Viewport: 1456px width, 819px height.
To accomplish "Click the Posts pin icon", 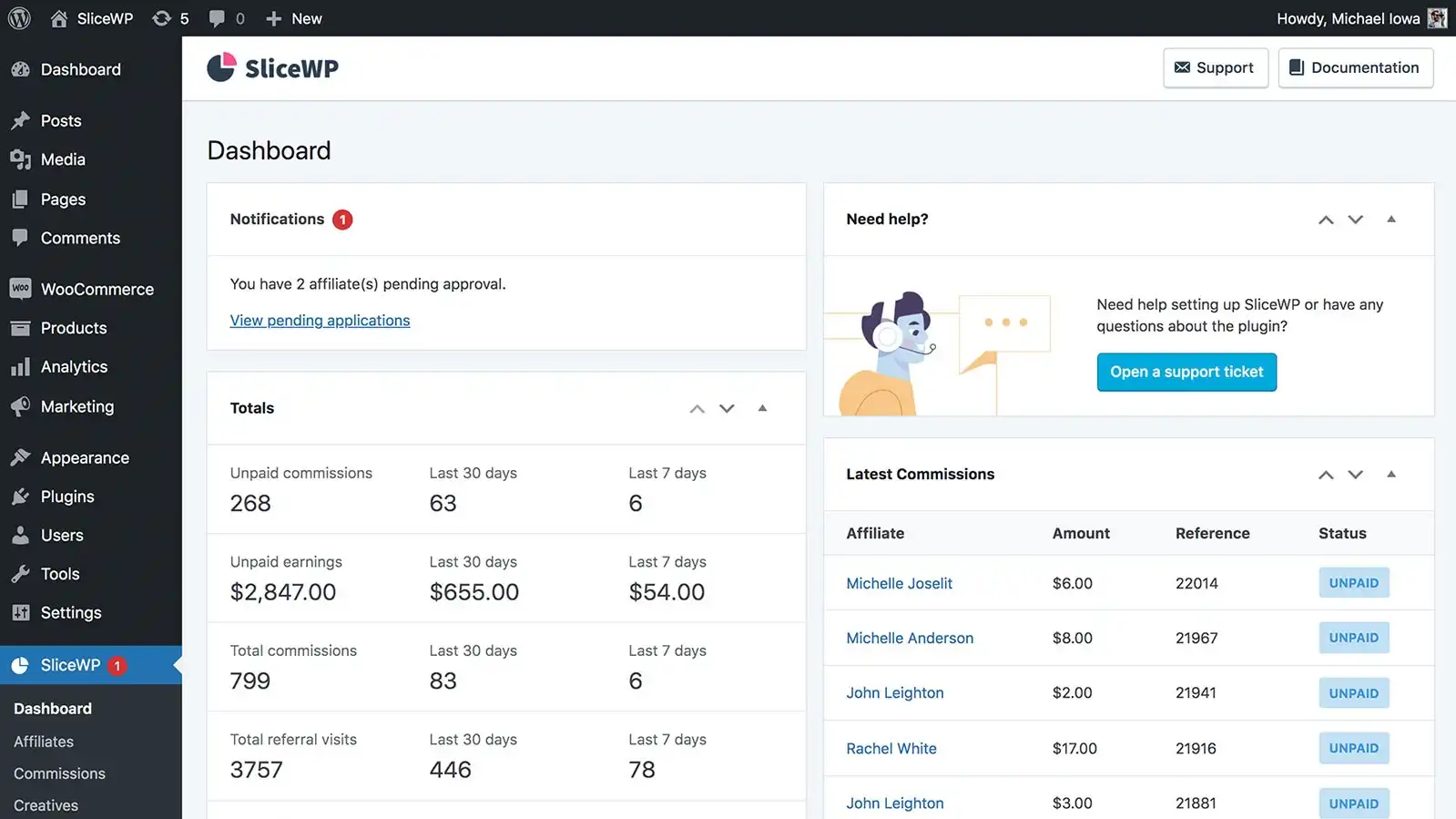I will (20, 120).
